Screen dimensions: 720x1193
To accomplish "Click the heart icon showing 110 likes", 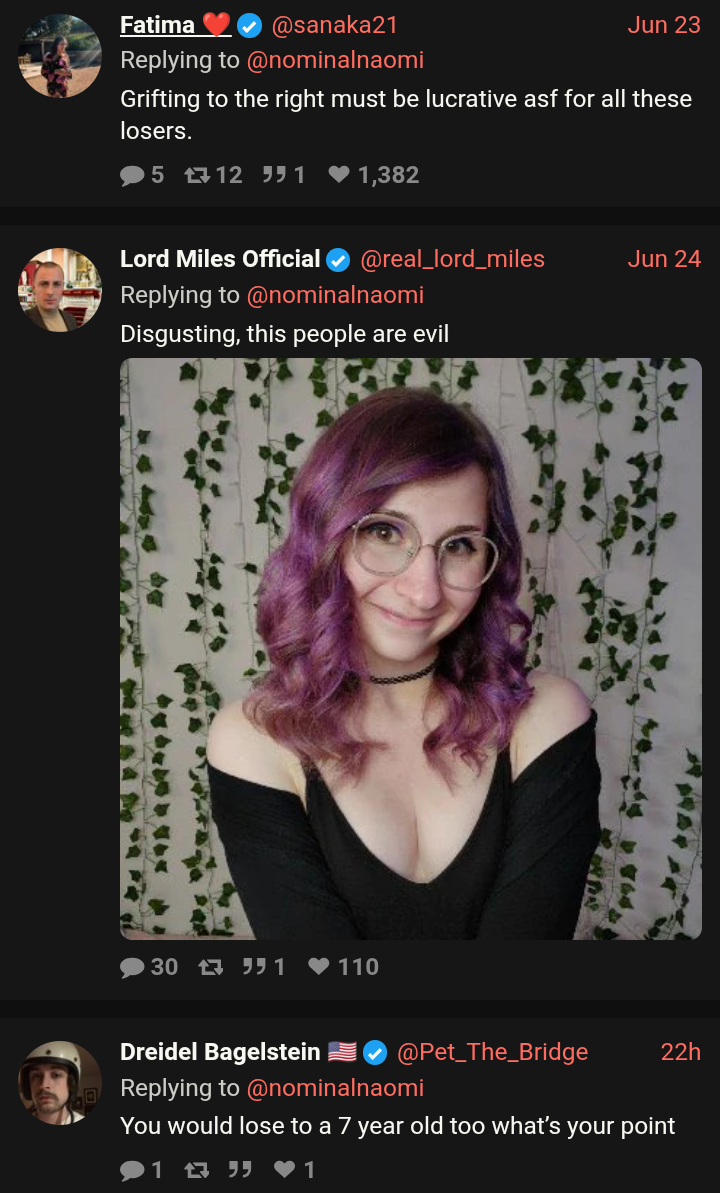I will 319,967.
